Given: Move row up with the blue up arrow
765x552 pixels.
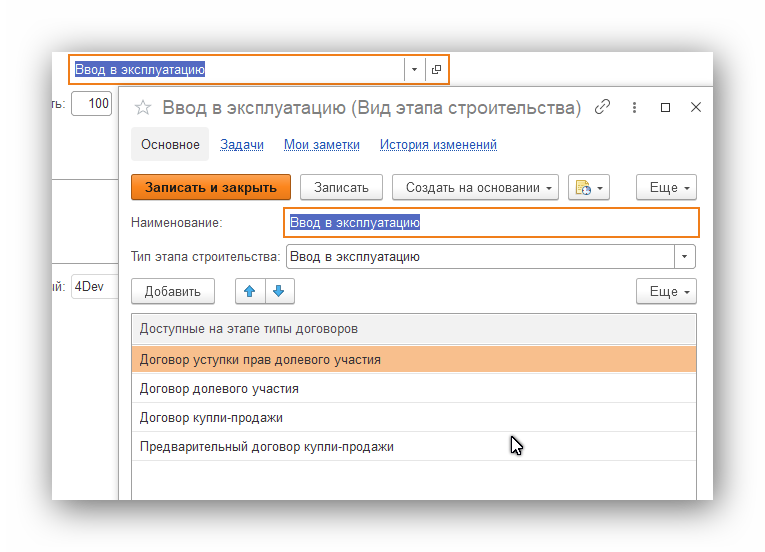Looking at the screenshot, I should pyautogui.click(x=249, y=291).
